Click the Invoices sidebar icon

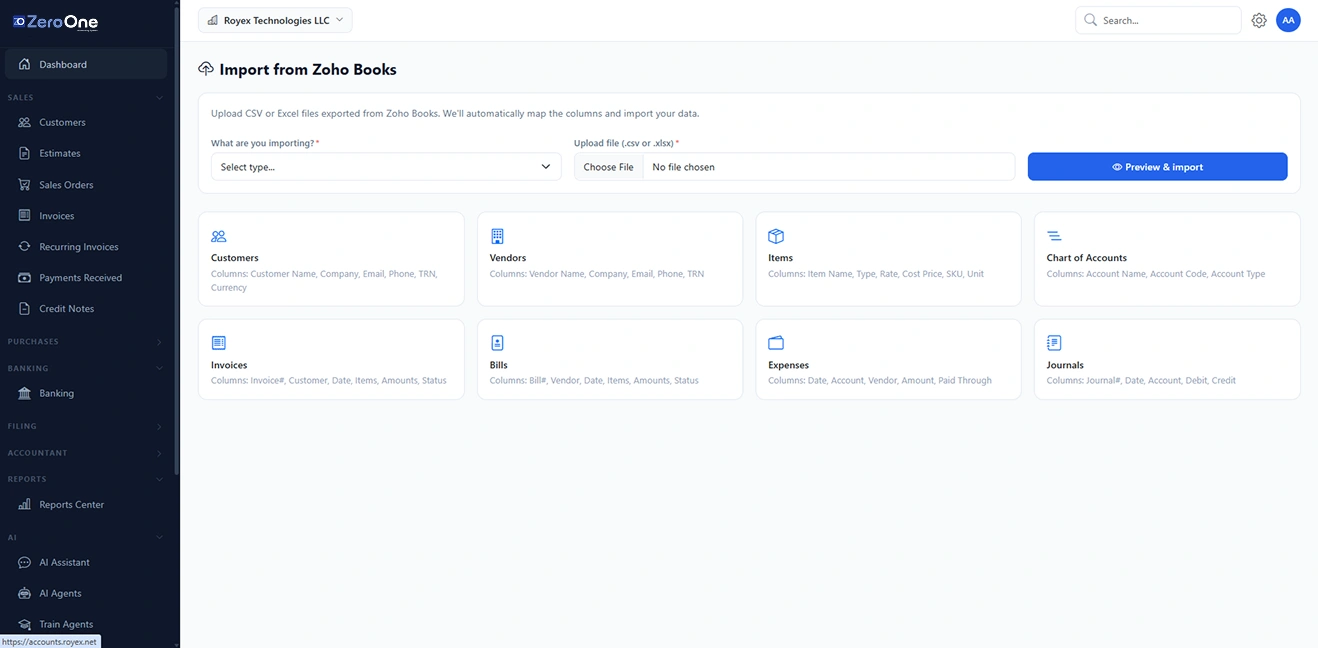tap(24, 215)
